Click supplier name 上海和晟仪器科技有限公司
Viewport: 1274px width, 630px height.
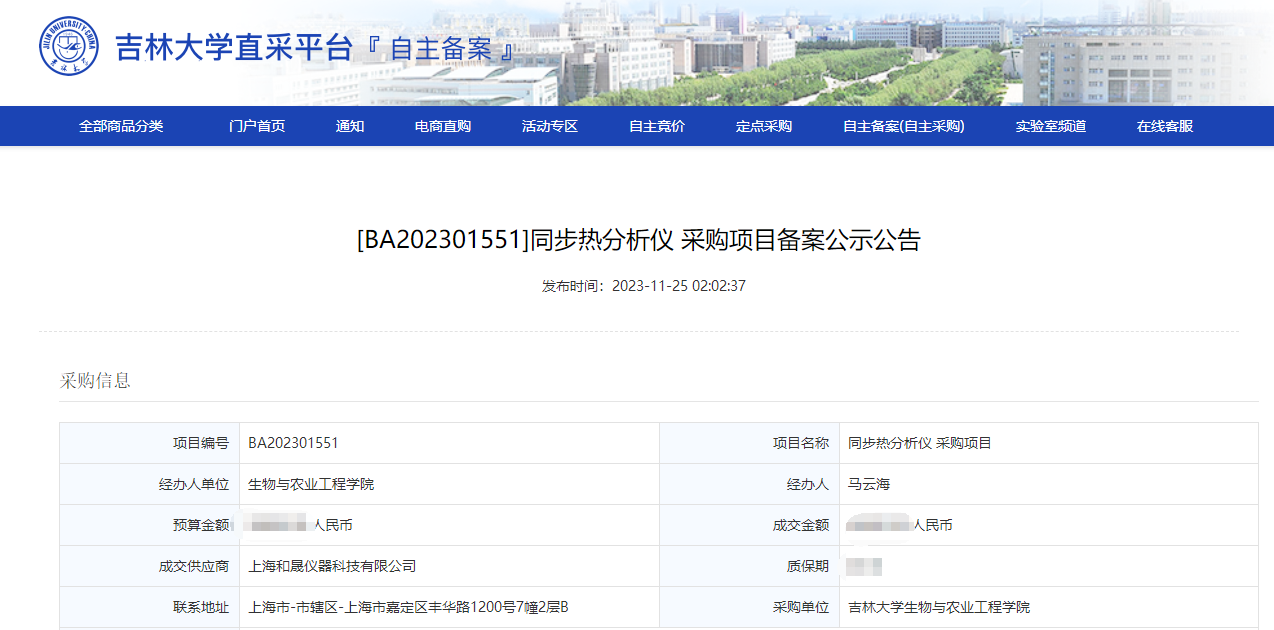pyautogui.click(x=332, y=566)
